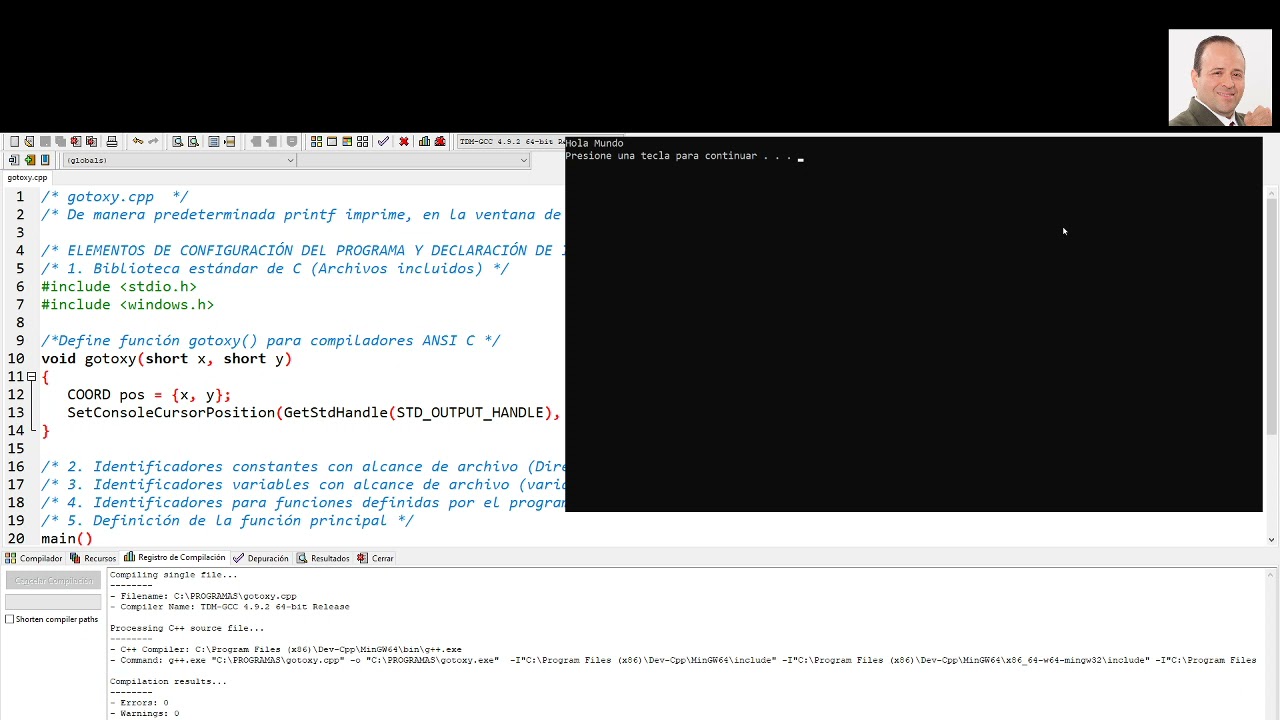Click the 'main()' line in editor
The height and width of the screenshot is (720, 1280).
coord(67,539)
